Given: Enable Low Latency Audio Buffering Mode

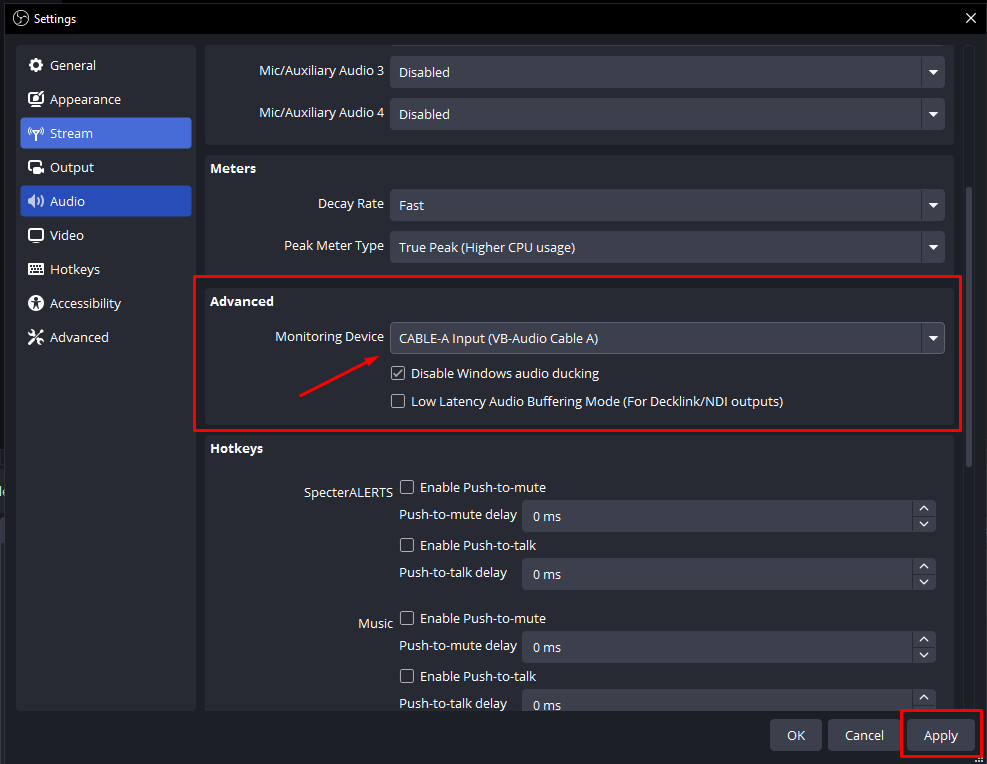Looking at the screenshot, I should [x=399, y=402].
